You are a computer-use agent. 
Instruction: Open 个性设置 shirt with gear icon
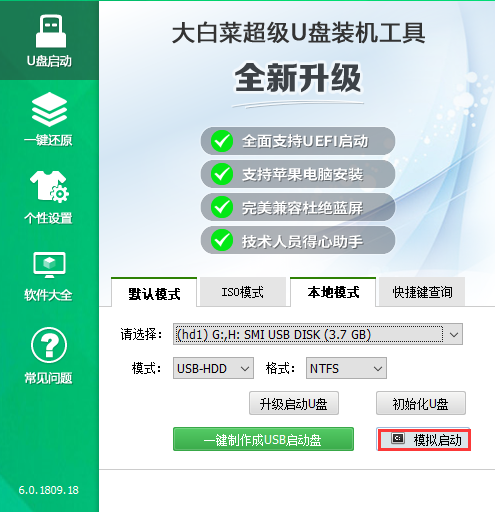click(x=49, y=187)
